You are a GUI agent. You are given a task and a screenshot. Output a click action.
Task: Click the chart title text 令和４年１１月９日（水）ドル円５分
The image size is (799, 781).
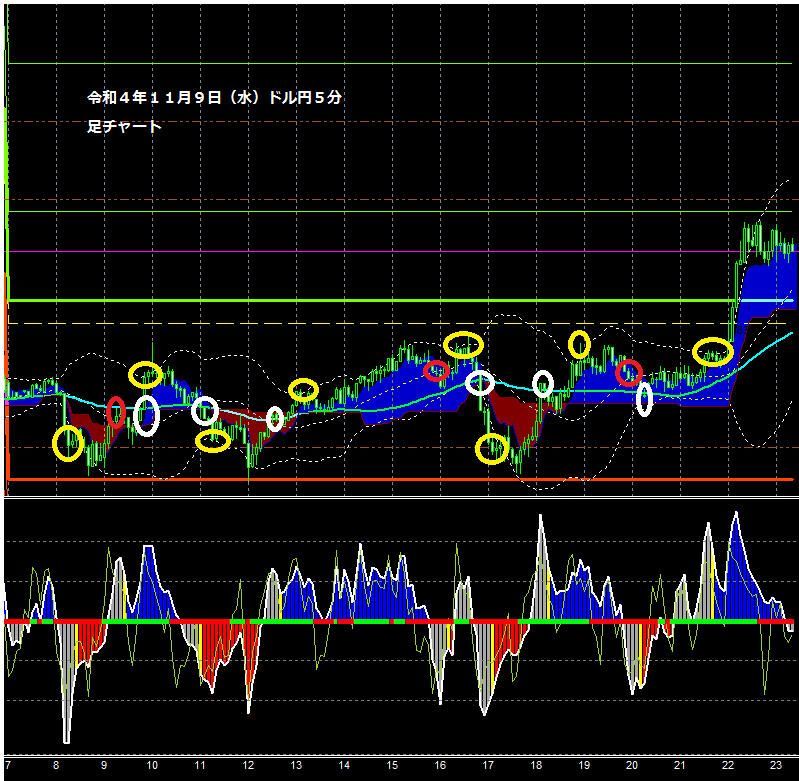click(x=214, y=97)
